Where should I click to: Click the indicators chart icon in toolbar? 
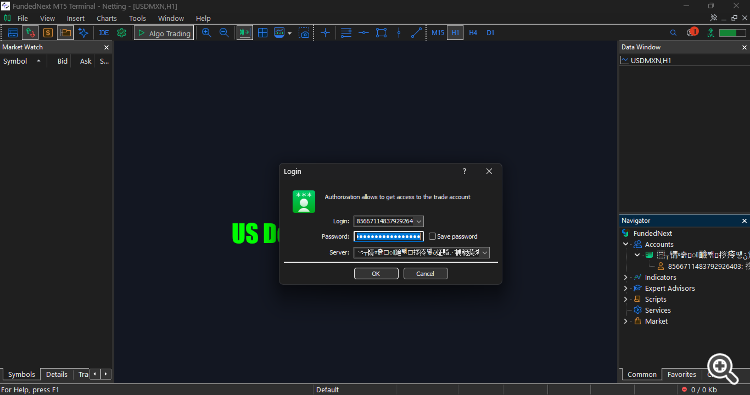click(279, 33)
